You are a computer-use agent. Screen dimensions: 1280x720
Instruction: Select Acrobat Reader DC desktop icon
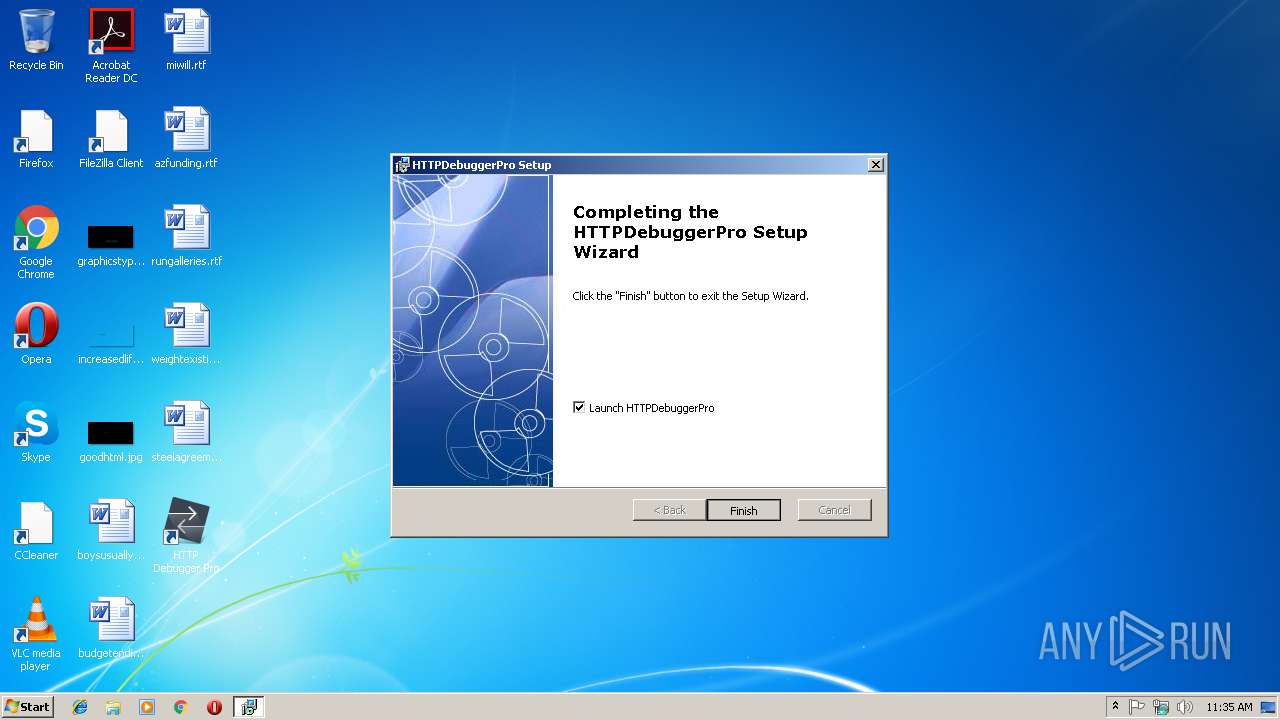coord(111,46)
